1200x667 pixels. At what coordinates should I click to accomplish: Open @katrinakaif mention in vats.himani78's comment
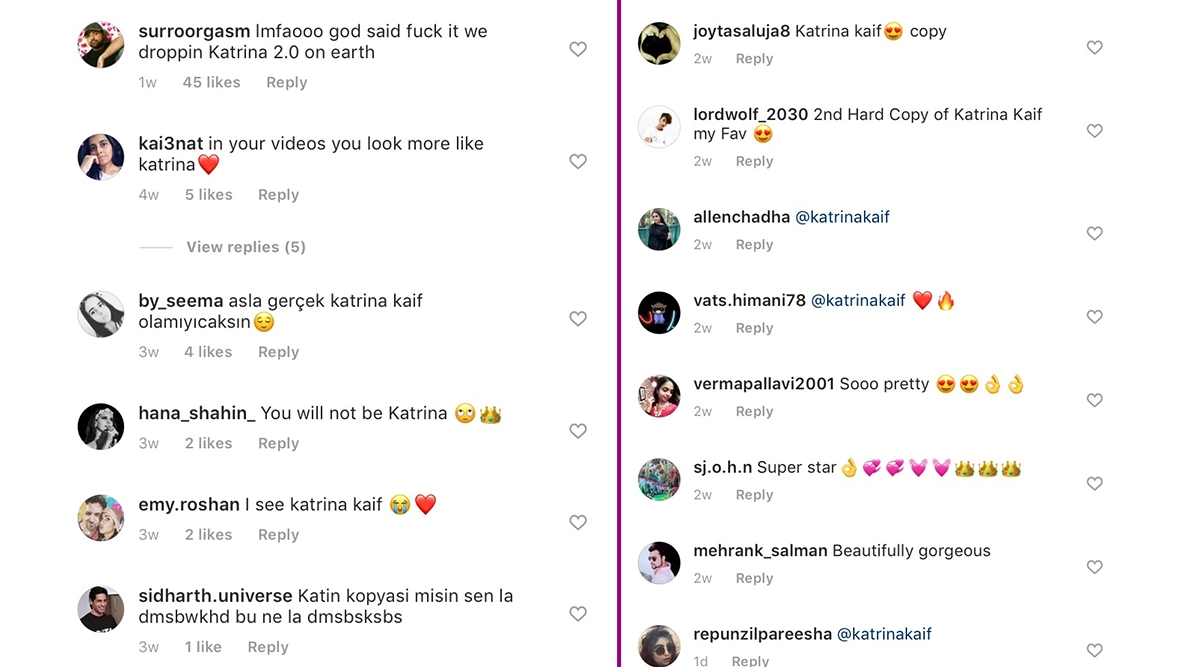(858, 300)
